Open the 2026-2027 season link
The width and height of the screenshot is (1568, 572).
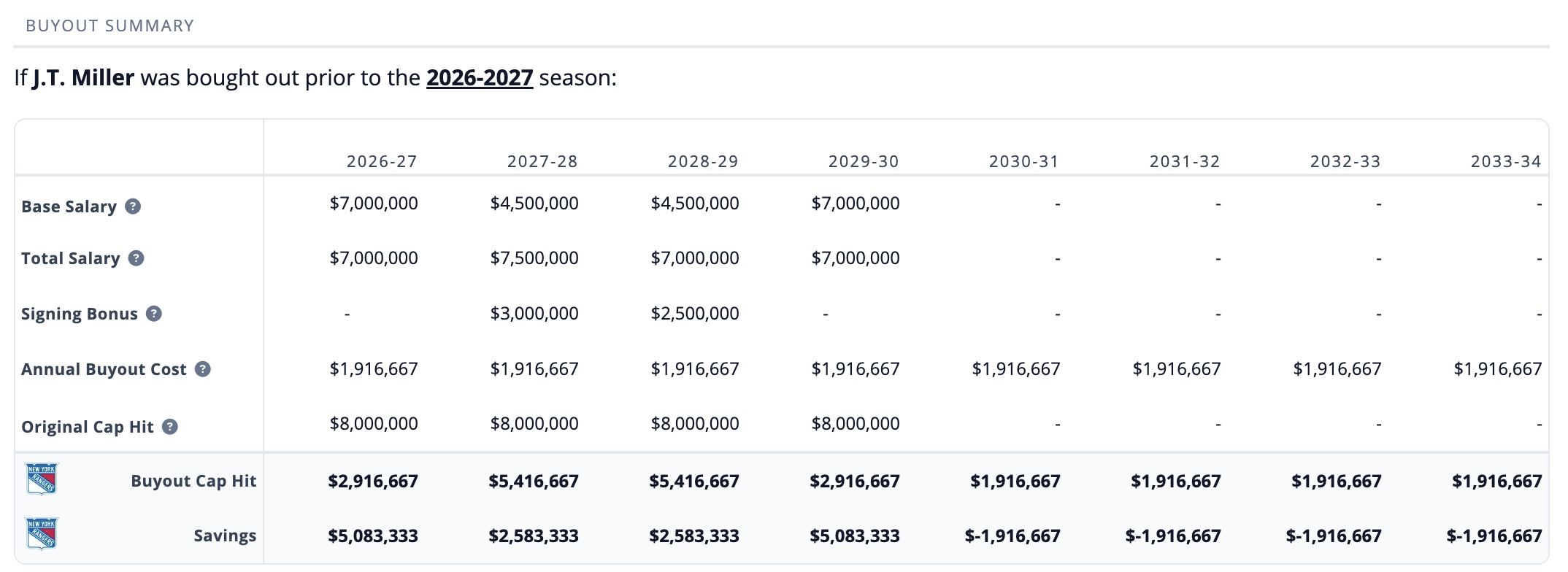coord(480,77)
